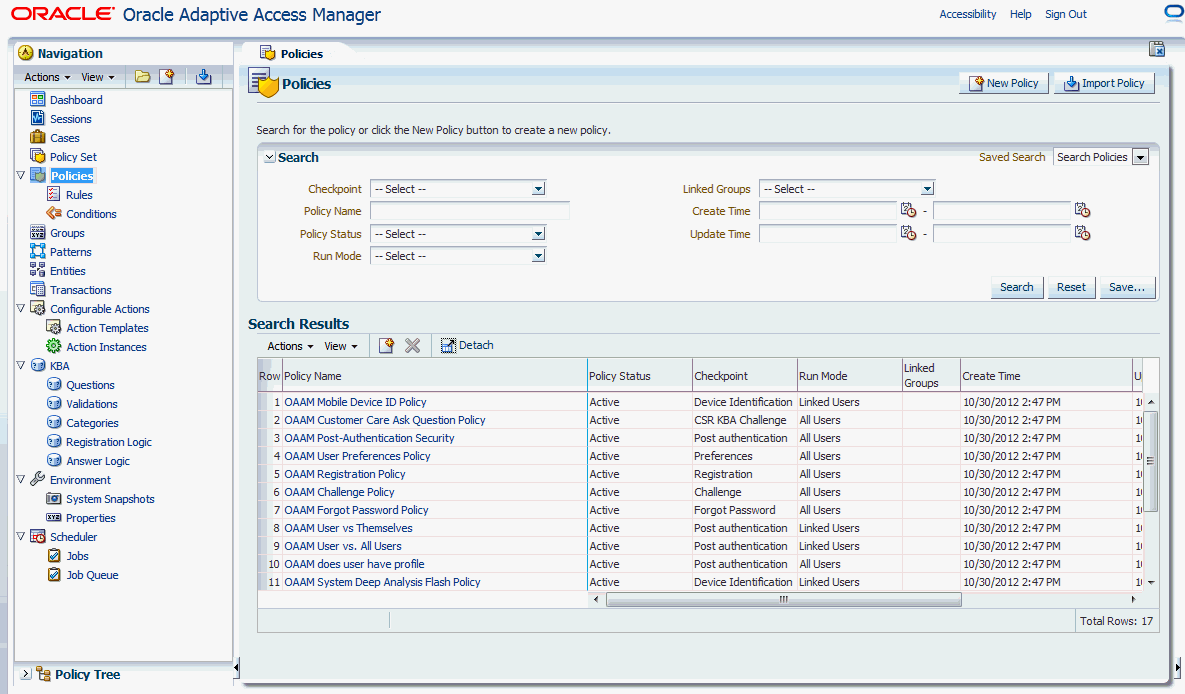Collapse the Configurable Actions node
Image resolution: width=1185 pixels, height=694 pixels.
[21, 308]
